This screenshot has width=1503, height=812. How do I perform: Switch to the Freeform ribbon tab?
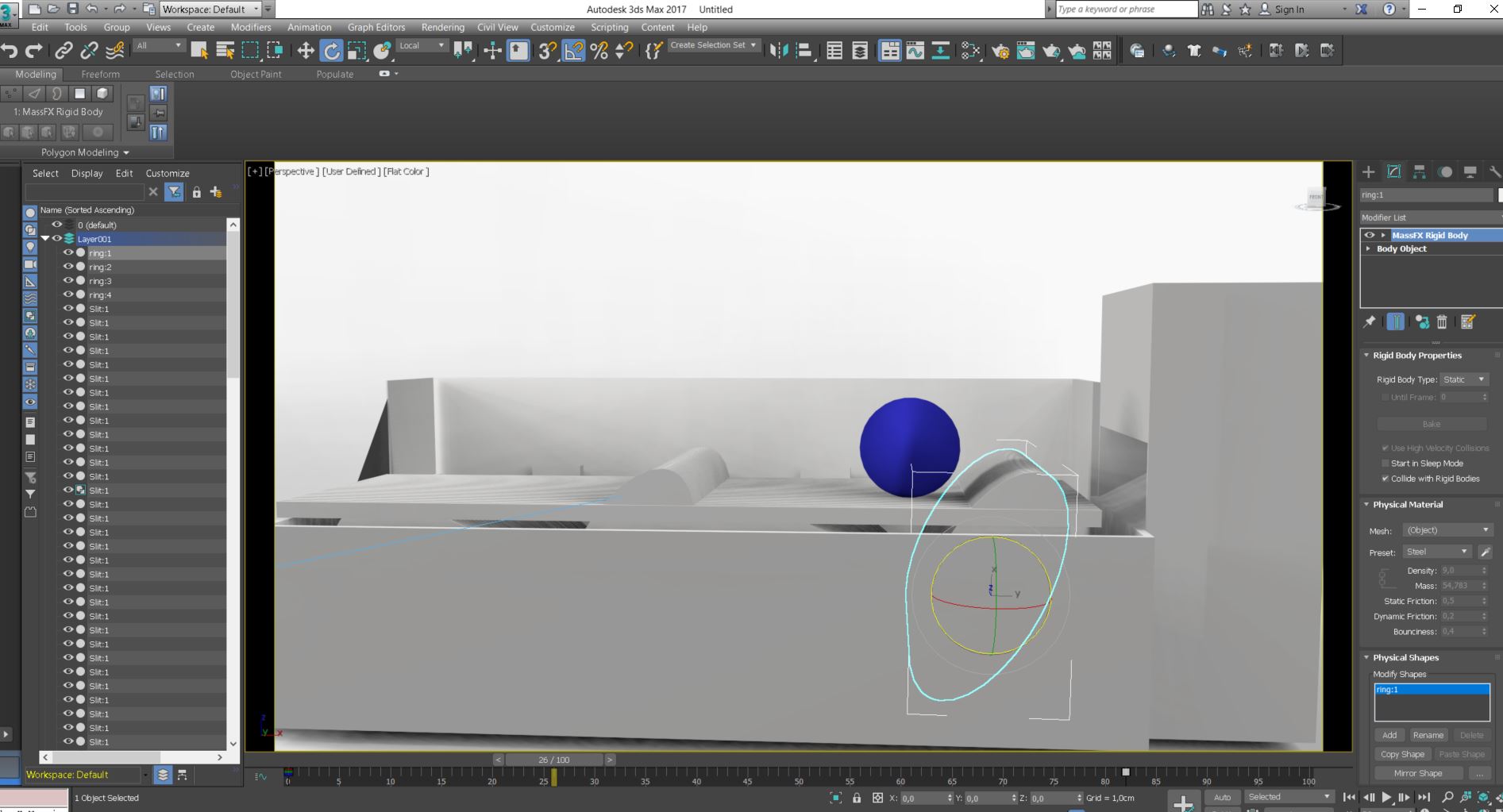click(101, 74)
